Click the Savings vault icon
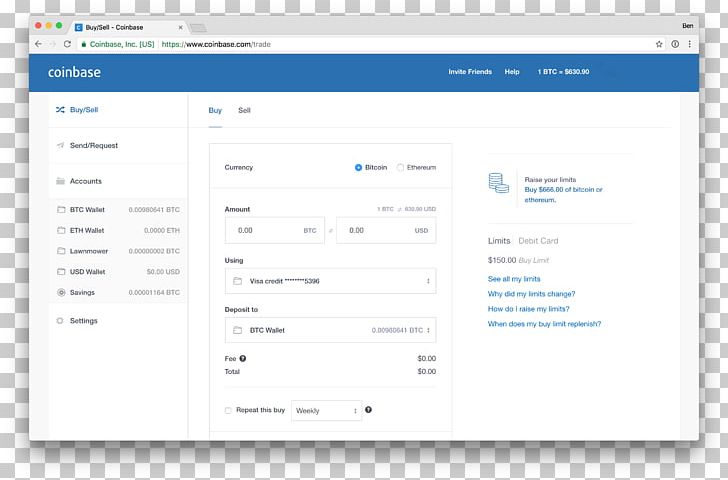This screenshot has height=480, width=728. 61,292
